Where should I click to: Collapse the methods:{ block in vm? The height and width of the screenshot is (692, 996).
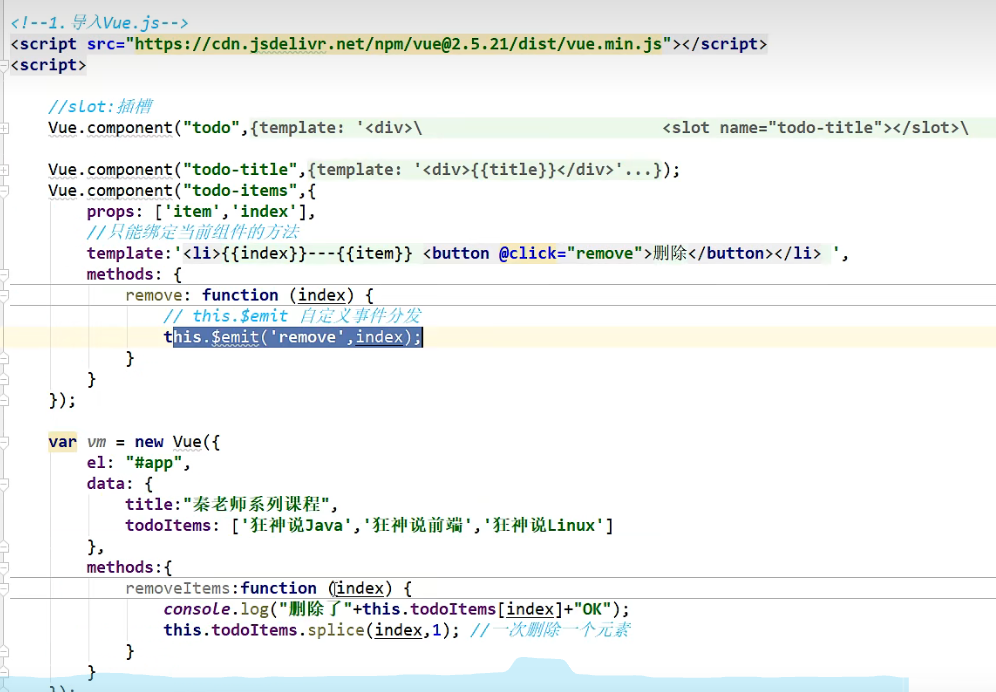(4, 567)
